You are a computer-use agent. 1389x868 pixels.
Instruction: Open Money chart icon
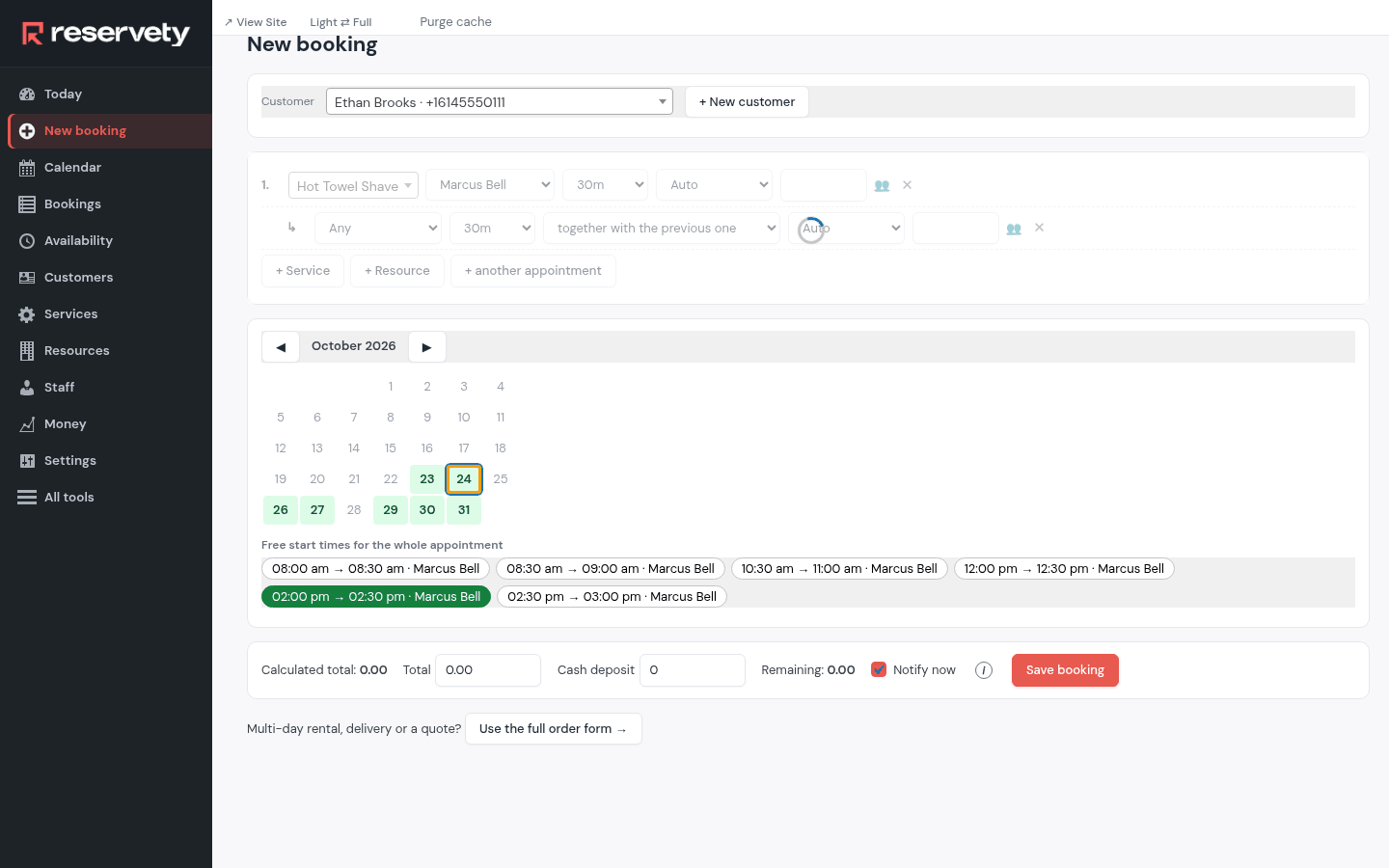click(x=27, y=424)
